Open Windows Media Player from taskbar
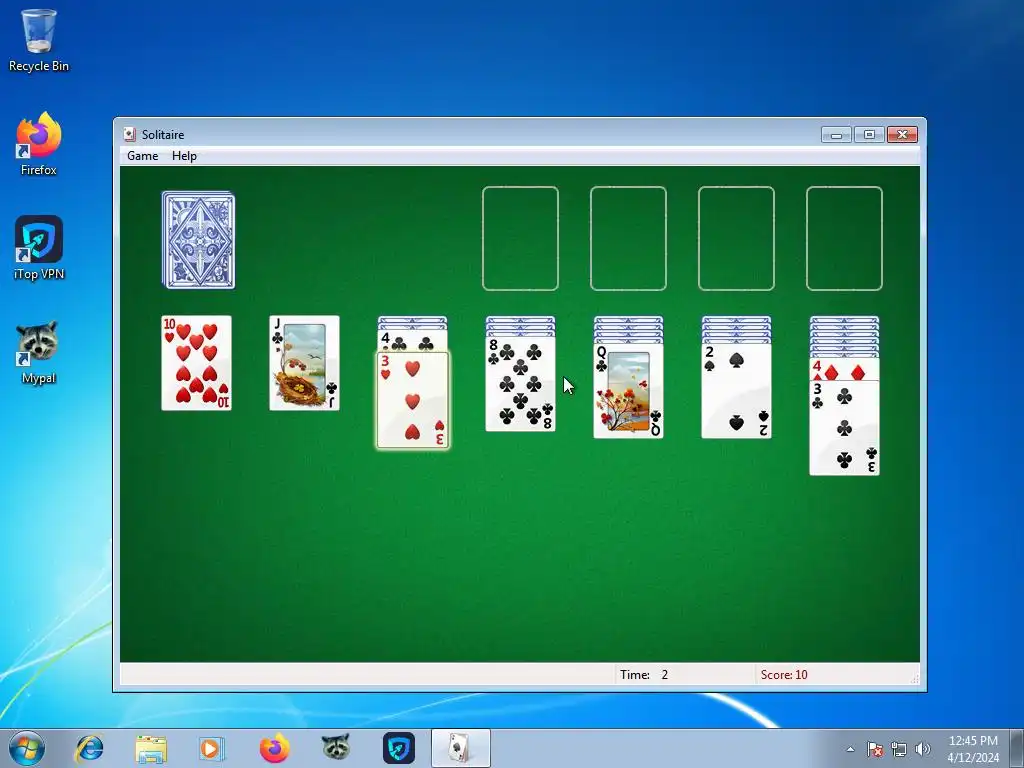The image size is (1024, 768). 212,748
